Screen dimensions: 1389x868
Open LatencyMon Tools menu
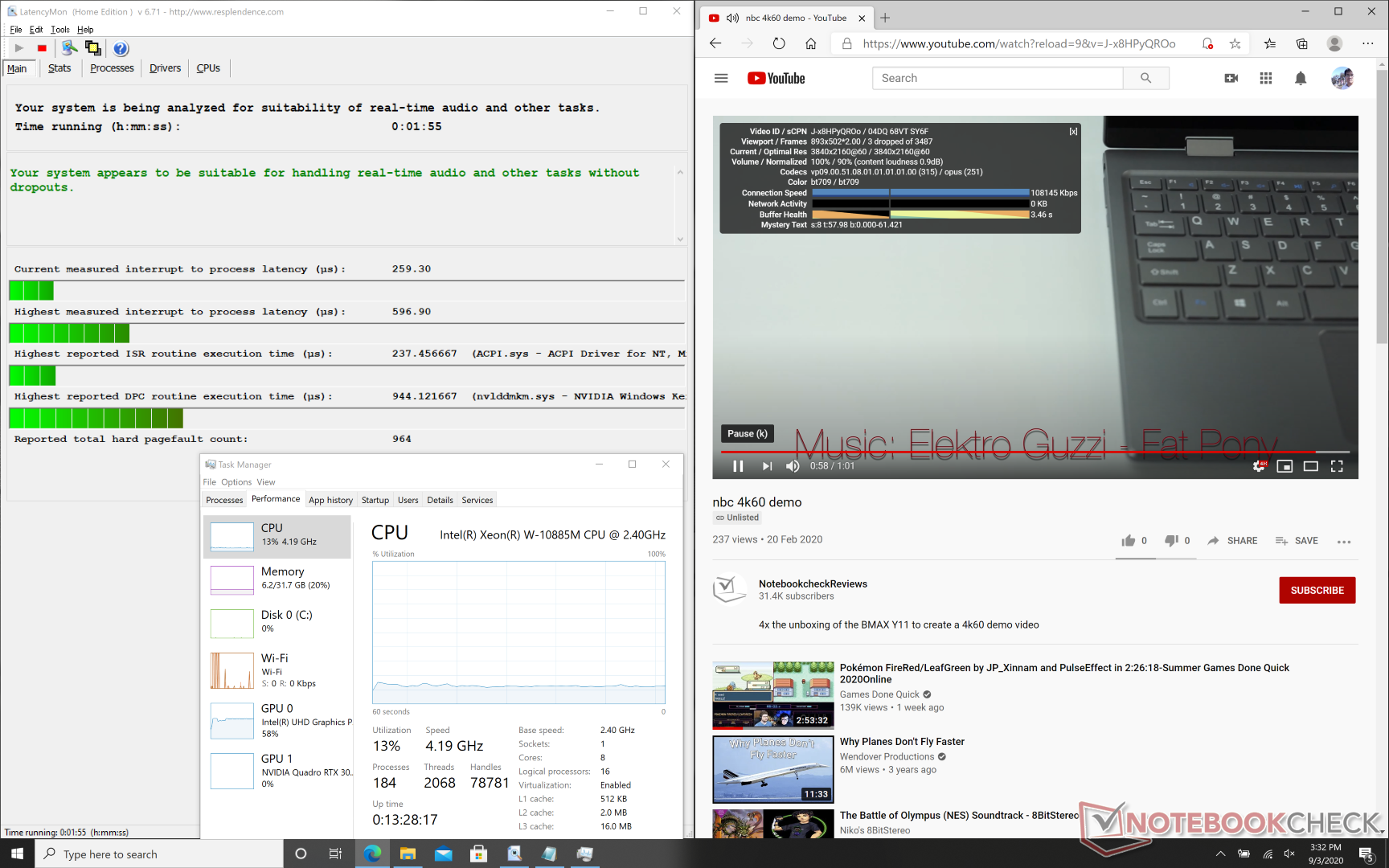click(x=60, y=30)
